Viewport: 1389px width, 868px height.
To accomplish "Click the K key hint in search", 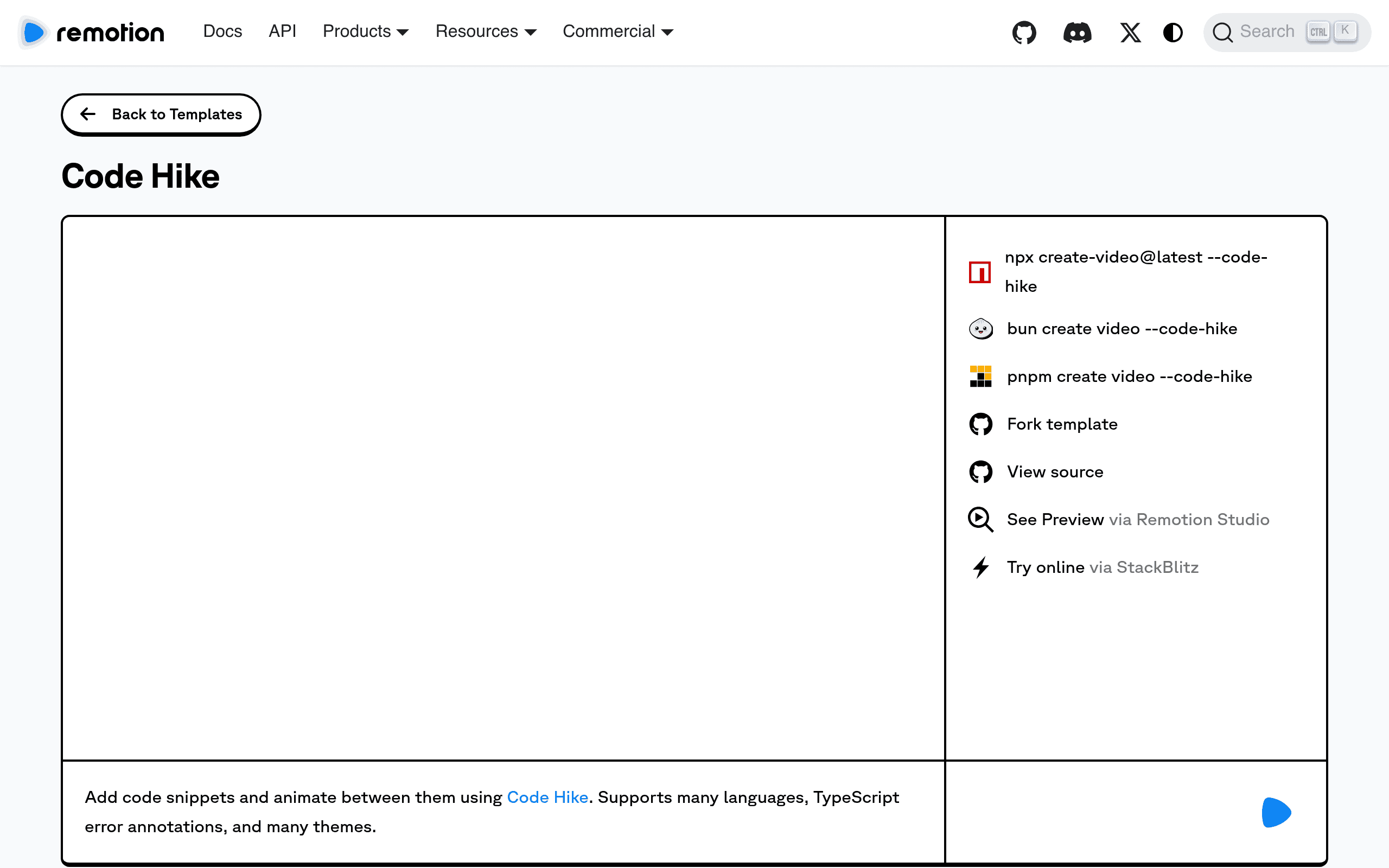I will [1345, 31].
